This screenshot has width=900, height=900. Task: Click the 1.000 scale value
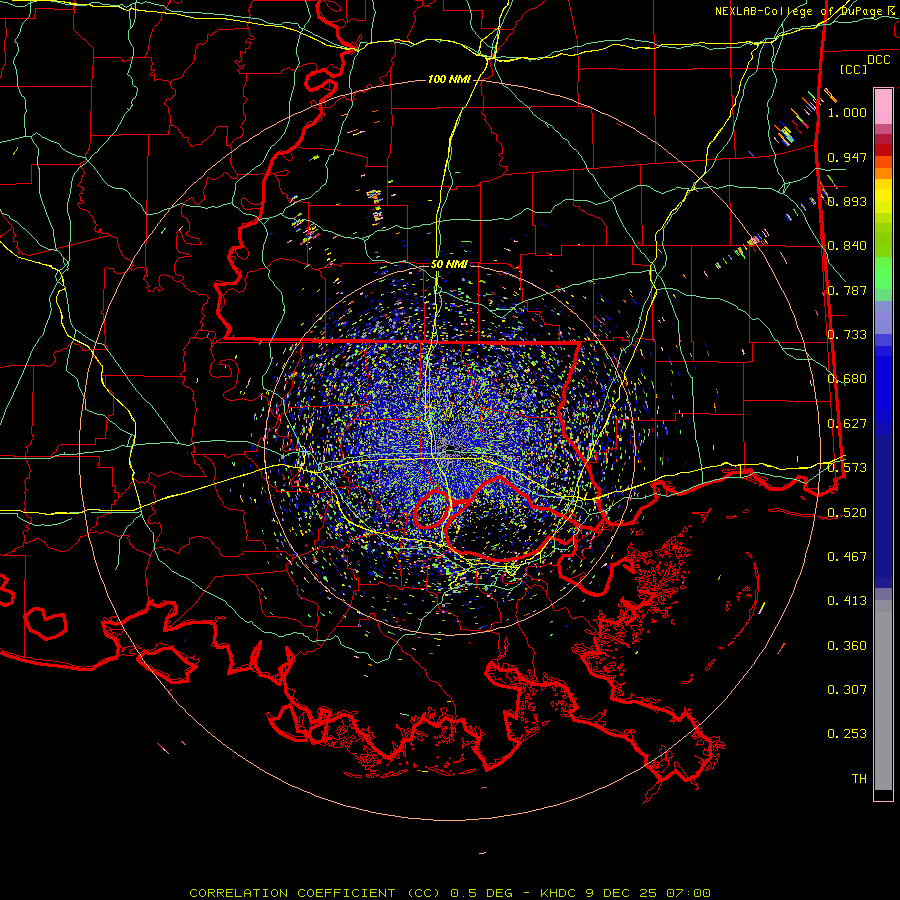847,112
